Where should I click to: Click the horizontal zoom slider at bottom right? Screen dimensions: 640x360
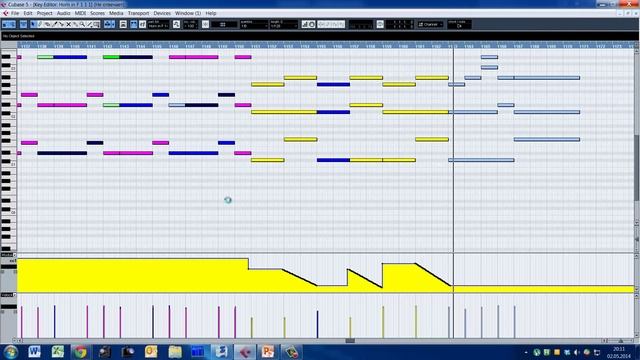(620, 340)
